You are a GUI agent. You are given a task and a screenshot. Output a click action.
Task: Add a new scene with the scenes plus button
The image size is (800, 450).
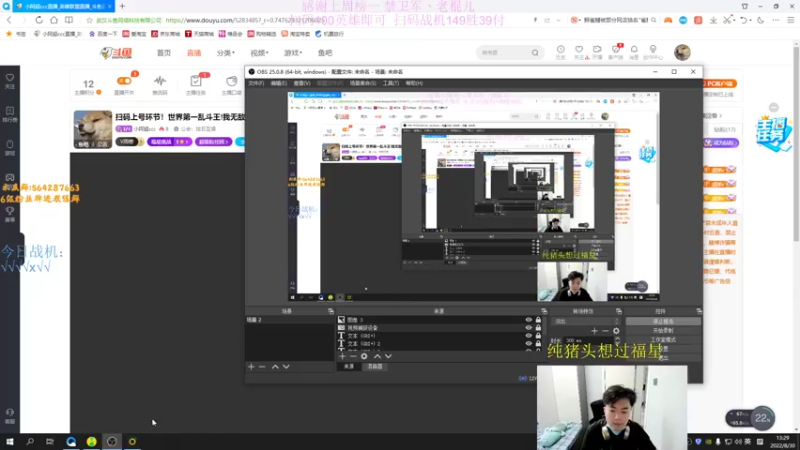251,367
